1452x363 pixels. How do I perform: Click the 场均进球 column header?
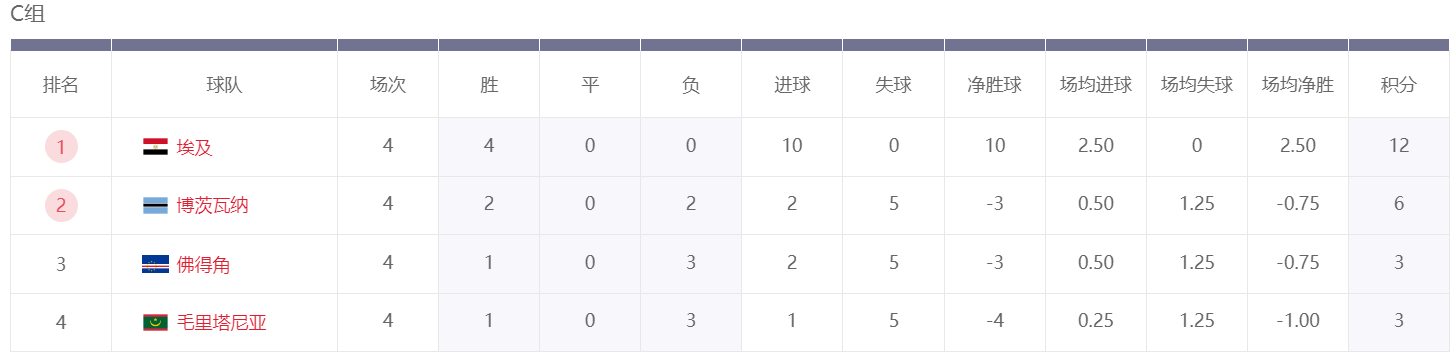pyautogui.click(x=1096, y=85)
